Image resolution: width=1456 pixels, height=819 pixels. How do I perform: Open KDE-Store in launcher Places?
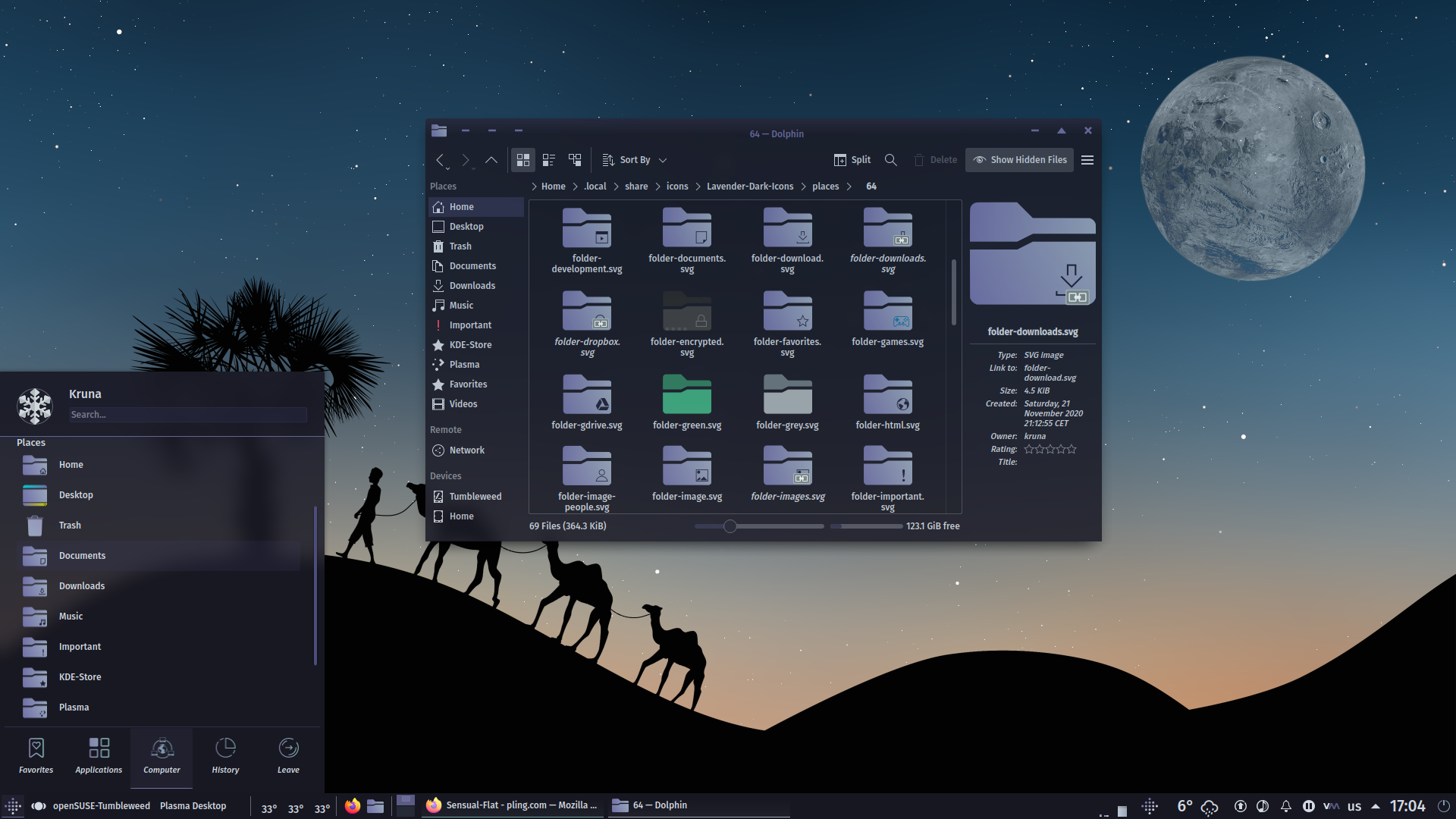159,677
